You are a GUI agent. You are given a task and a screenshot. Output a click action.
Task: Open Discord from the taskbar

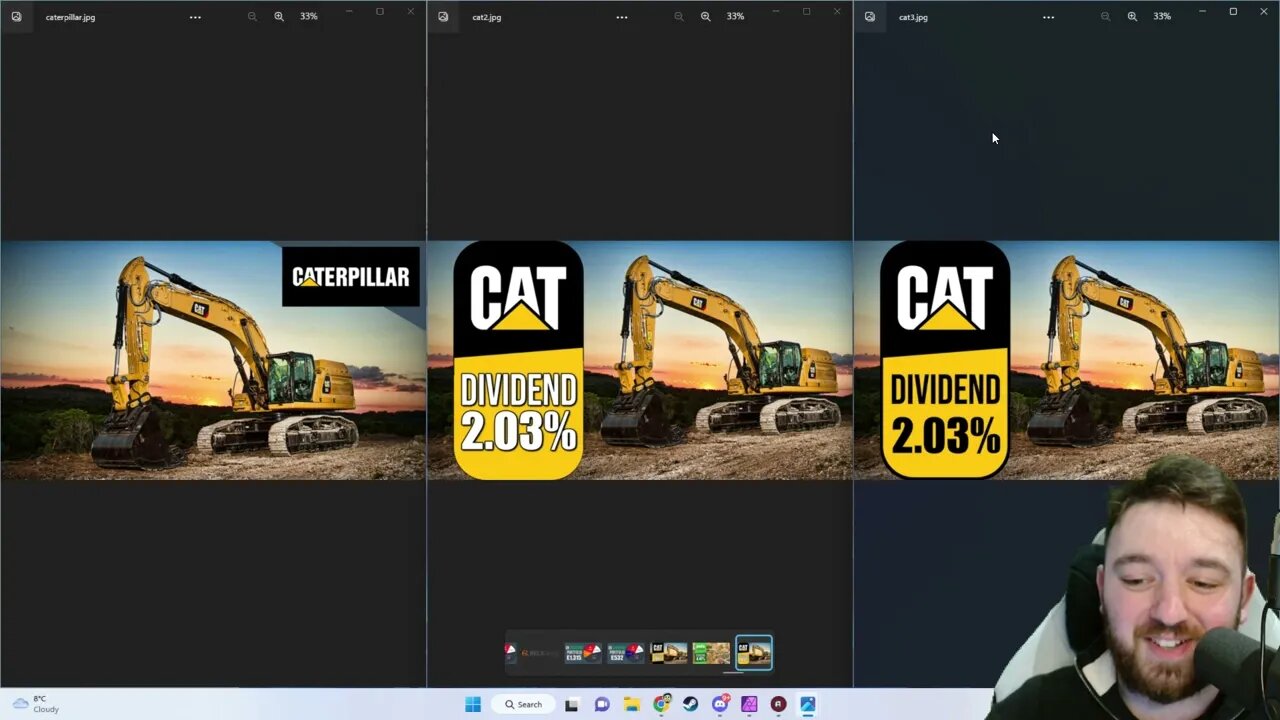[x=720, y=704]
